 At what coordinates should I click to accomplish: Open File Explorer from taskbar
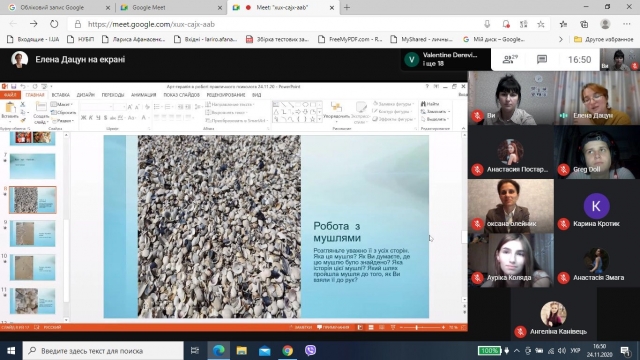pyautogui.click(x=242, y=351)
